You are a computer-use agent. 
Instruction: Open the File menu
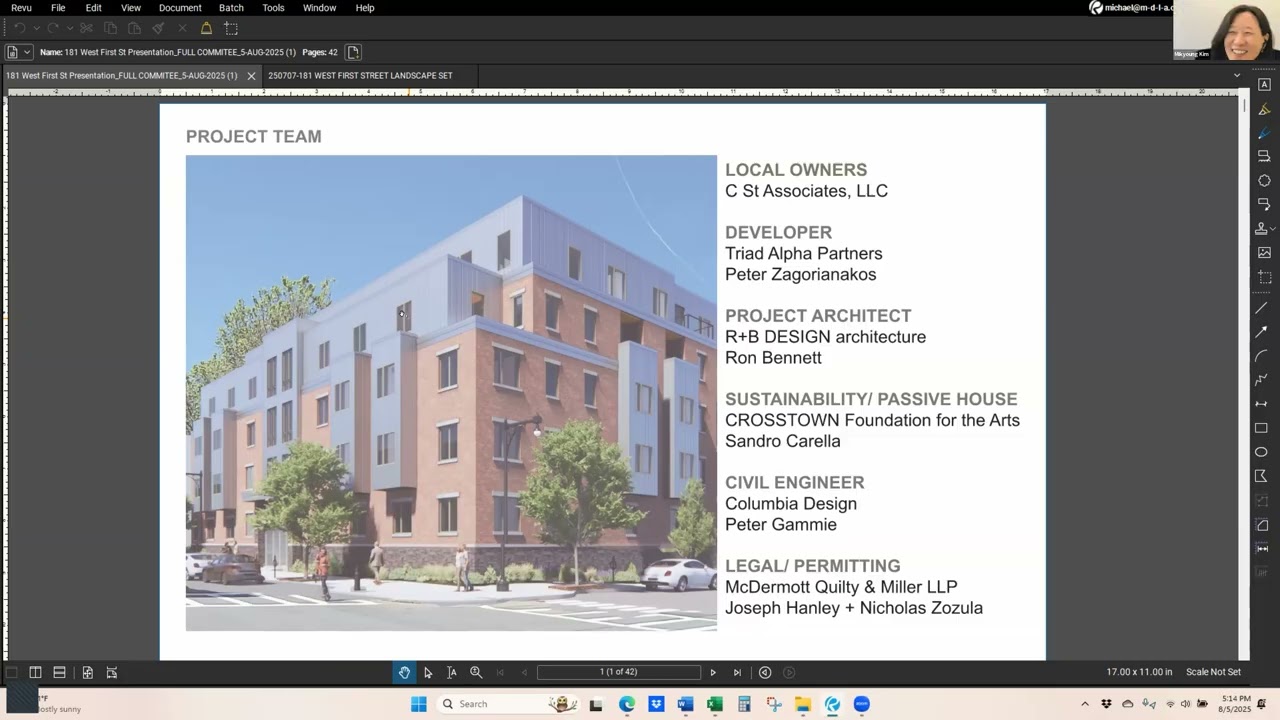58,8
